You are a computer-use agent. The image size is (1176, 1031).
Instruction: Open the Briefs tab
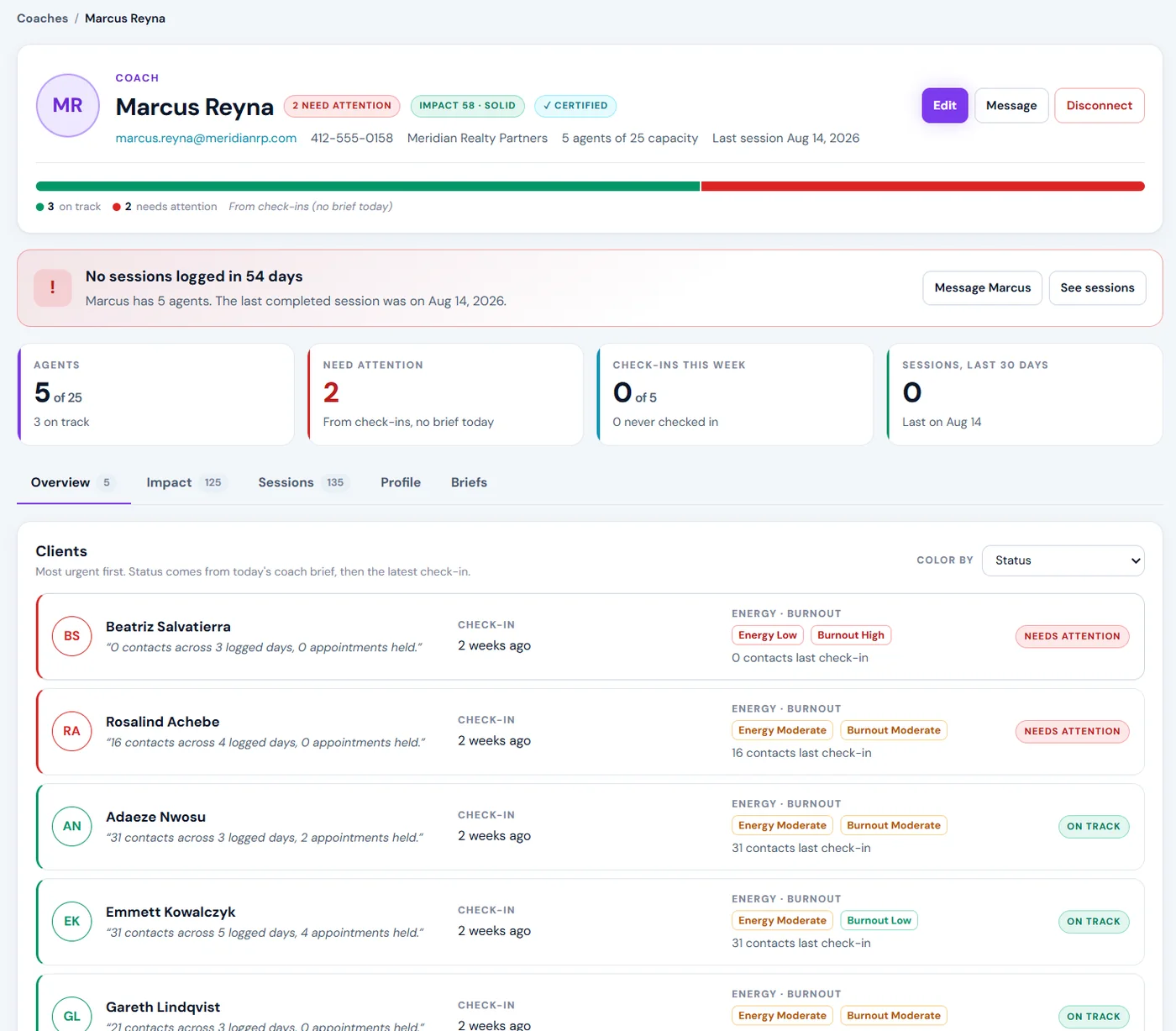(x=469, y=482)
